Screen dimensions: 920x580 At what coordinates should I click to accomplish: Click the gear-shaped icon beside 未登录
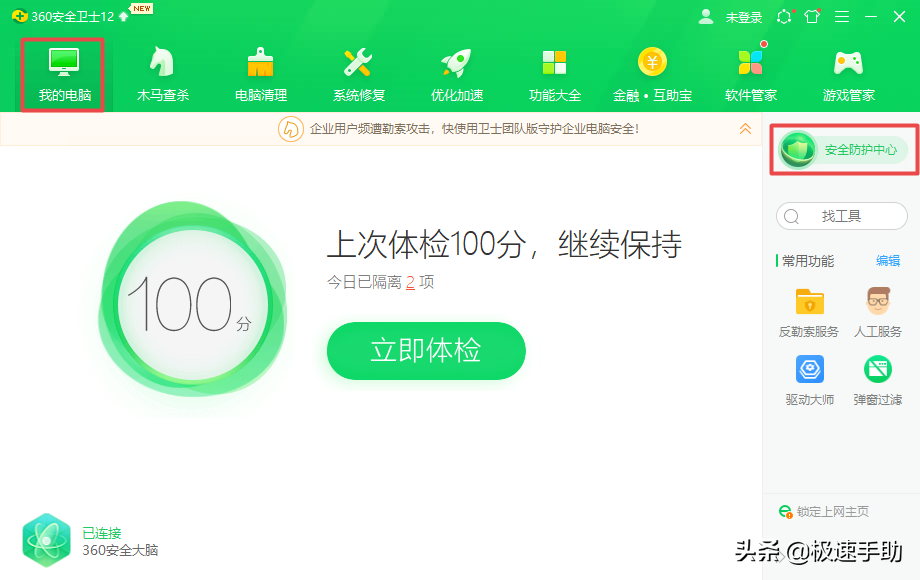(784, 17)
